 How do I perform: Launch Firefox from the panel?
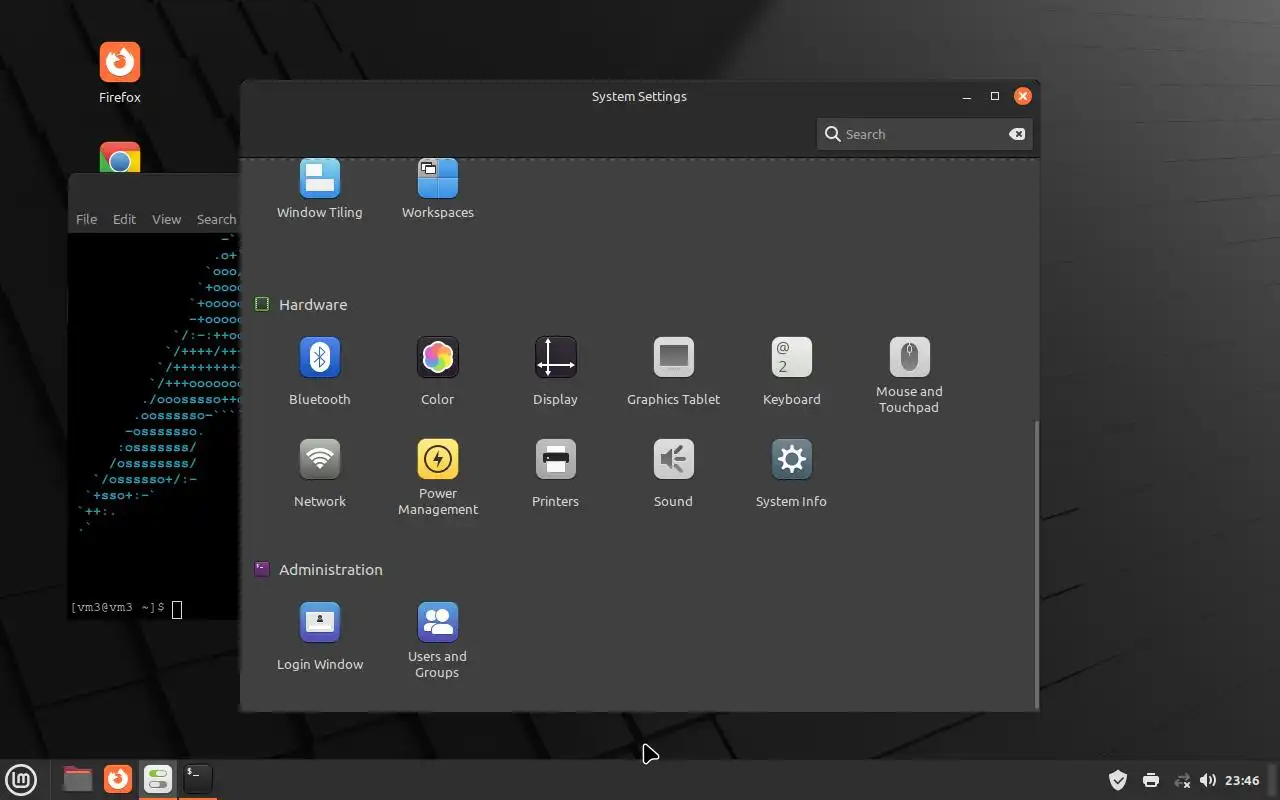click(118, 778)
